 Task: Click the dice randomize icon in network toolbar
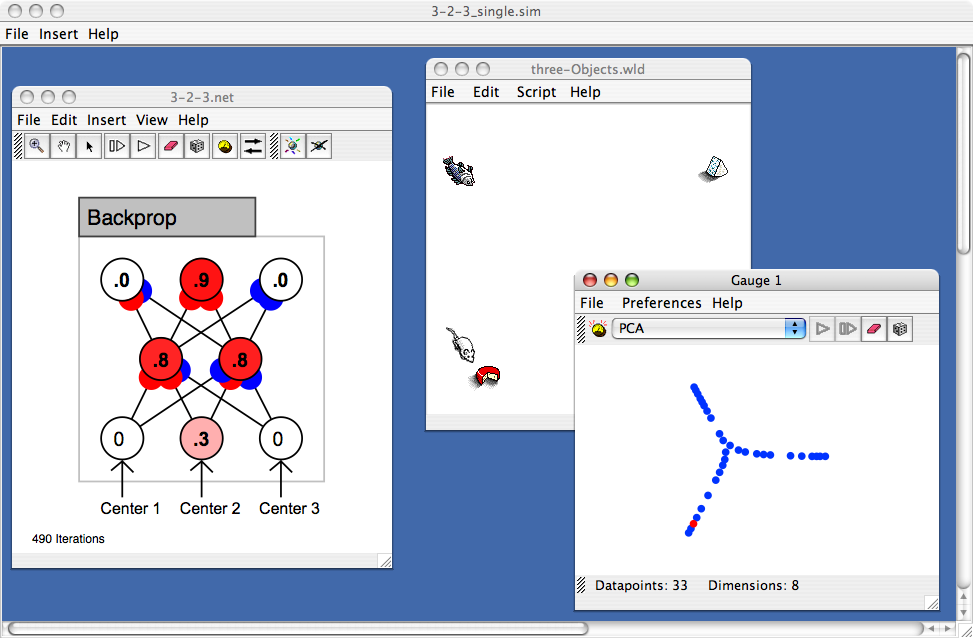[x=198, y=146]
